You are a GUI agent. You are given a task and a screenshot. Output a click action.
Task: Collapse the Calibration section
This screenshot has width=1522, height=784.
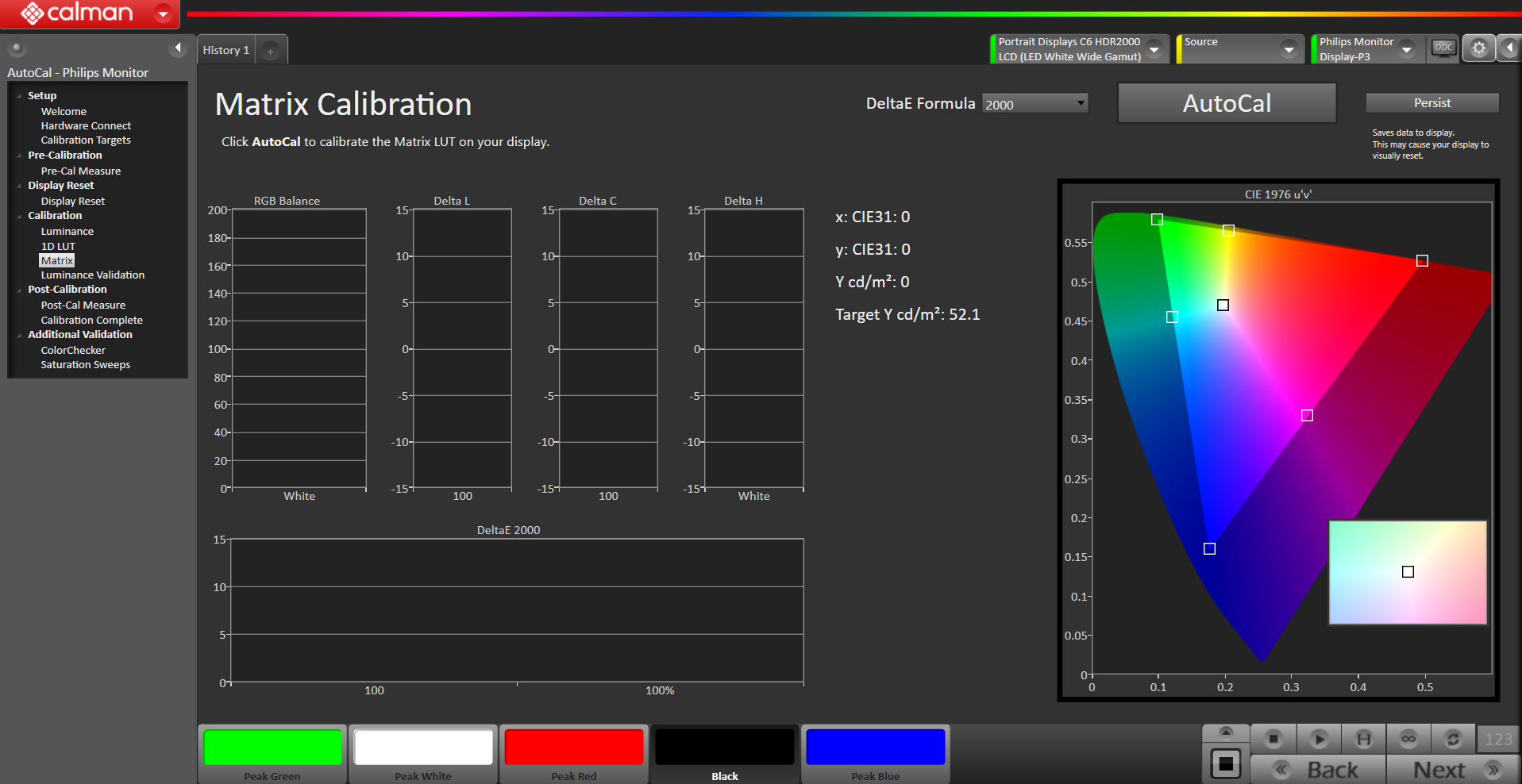[x=19, y=216]
